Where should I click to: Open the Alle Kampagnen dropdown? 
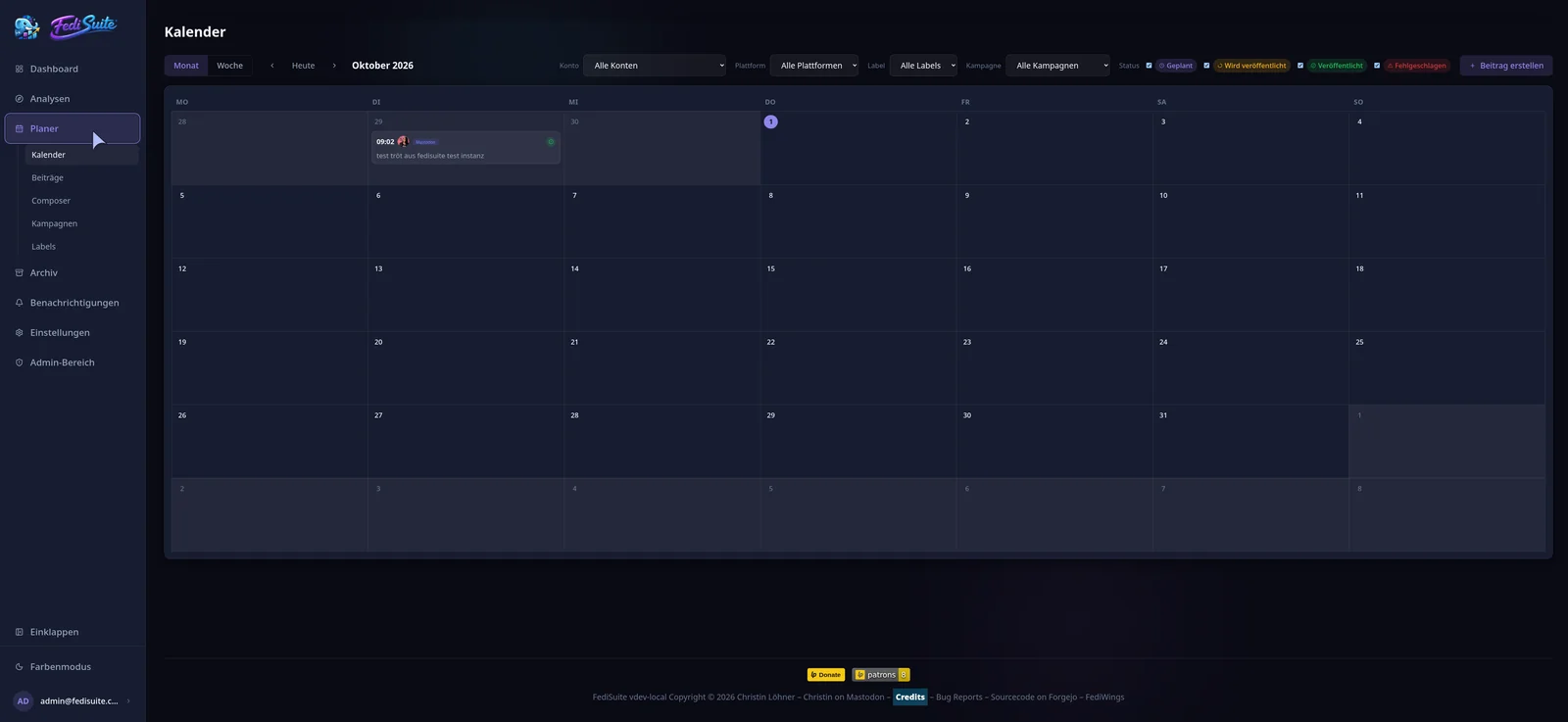pyautogui.click(x=1057, y=66)
